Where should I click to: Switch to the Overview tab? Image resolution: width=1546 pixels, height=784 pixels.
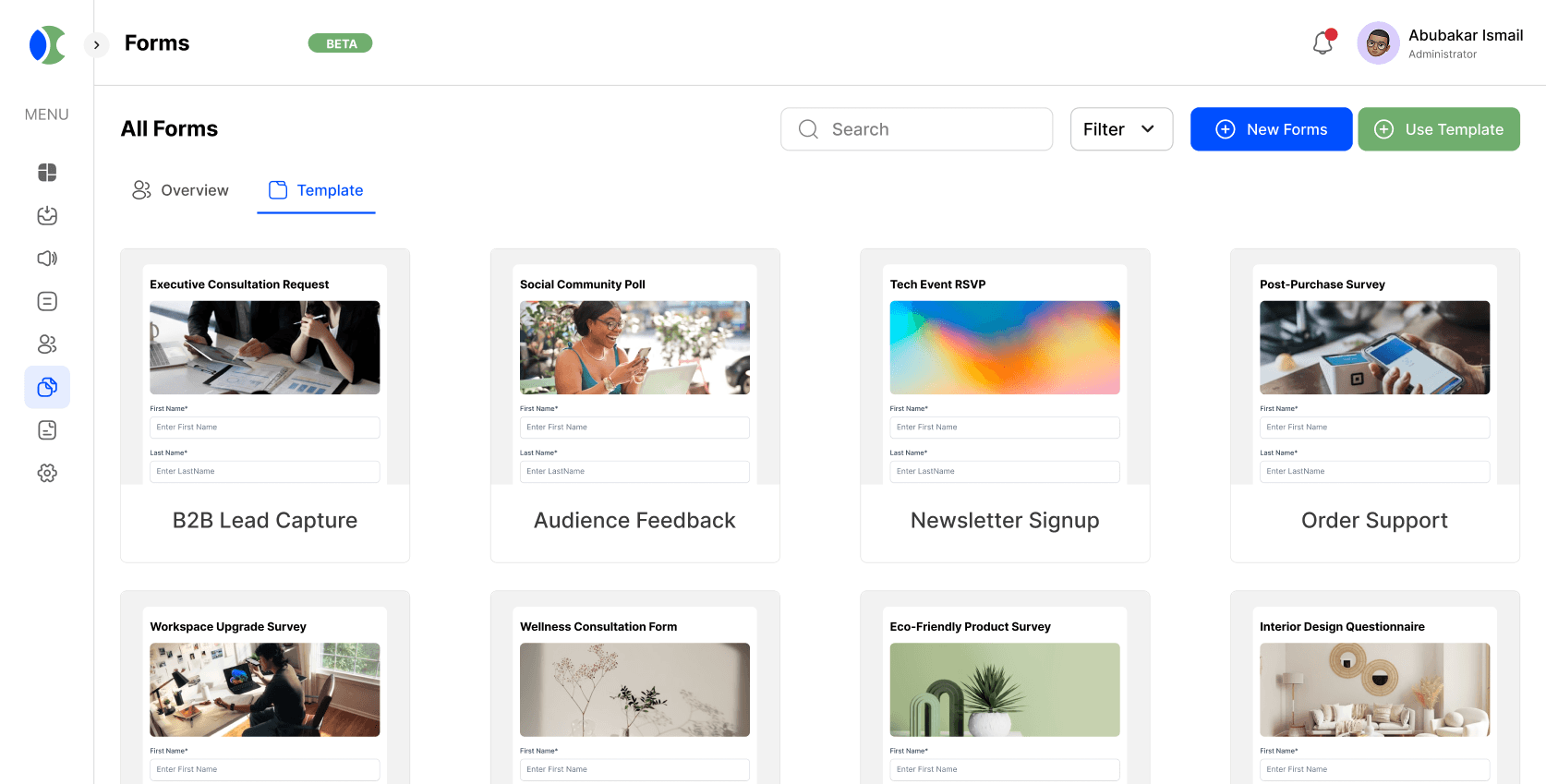pyautogui.click(x=181, y=190)
